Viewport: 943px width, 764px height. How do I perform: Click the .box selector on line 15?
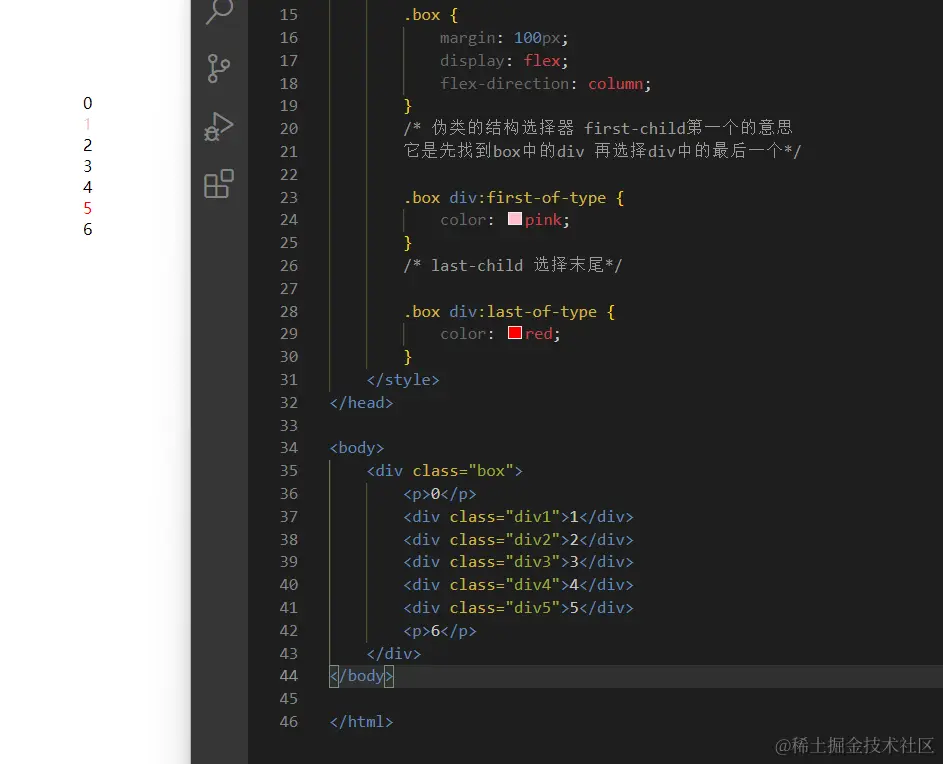pyautogui.click(x=422, y=14)
